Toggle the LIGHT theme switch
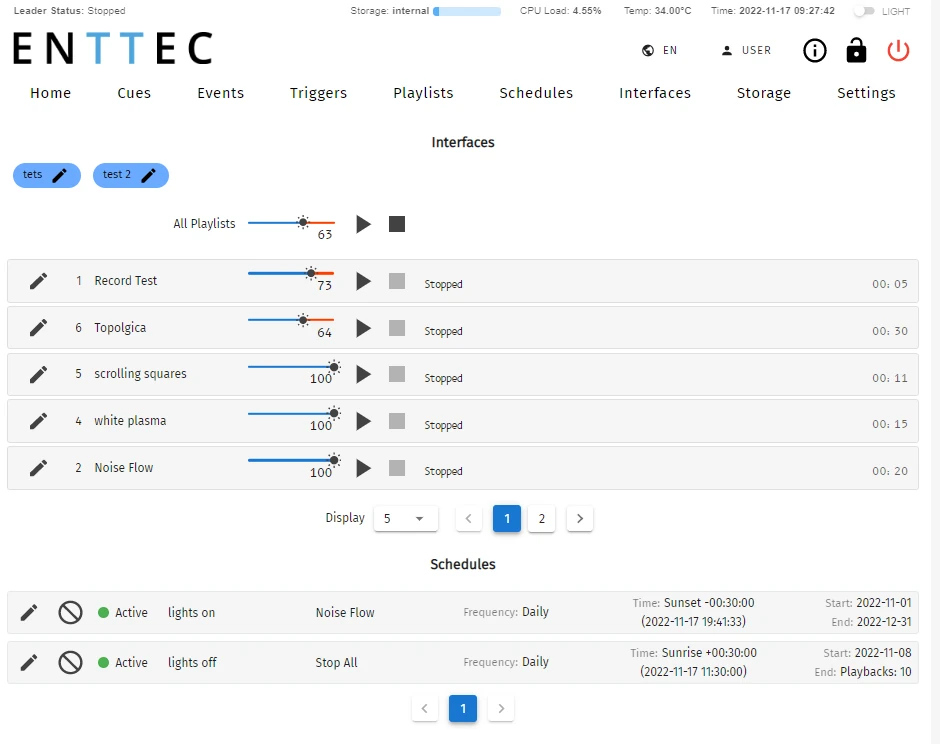 click(864, 11)
